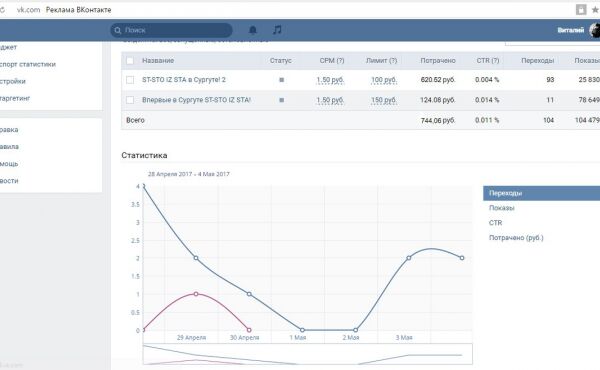Viewport: 600px width, 370px height.
Task: Sort table by Статус column
Action: [280, 60]
